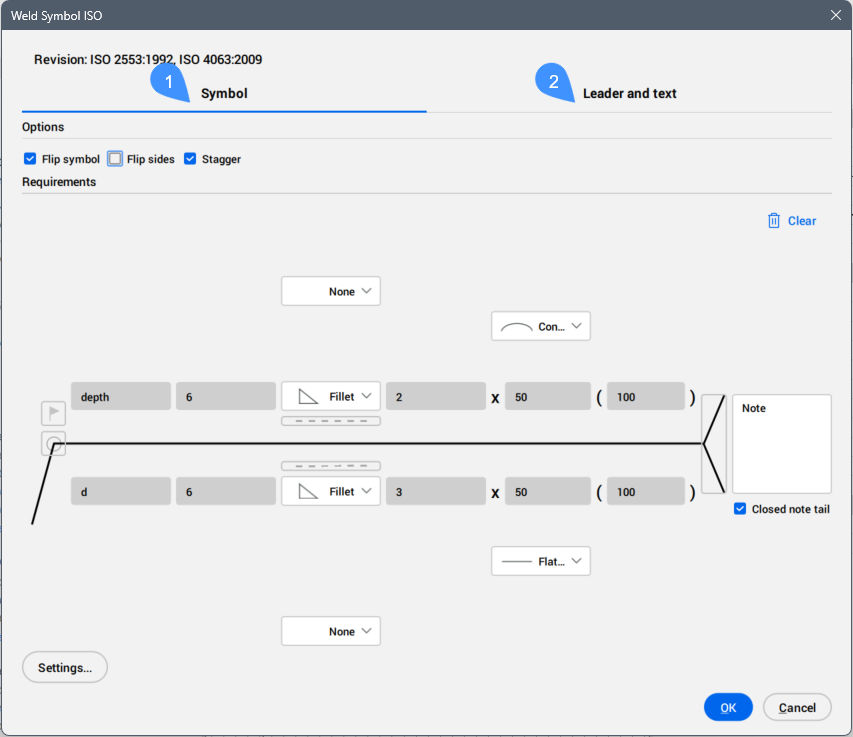Open the lower Fillet weld type dropdown
The image size is (853, 737).
tap(331, 492)
